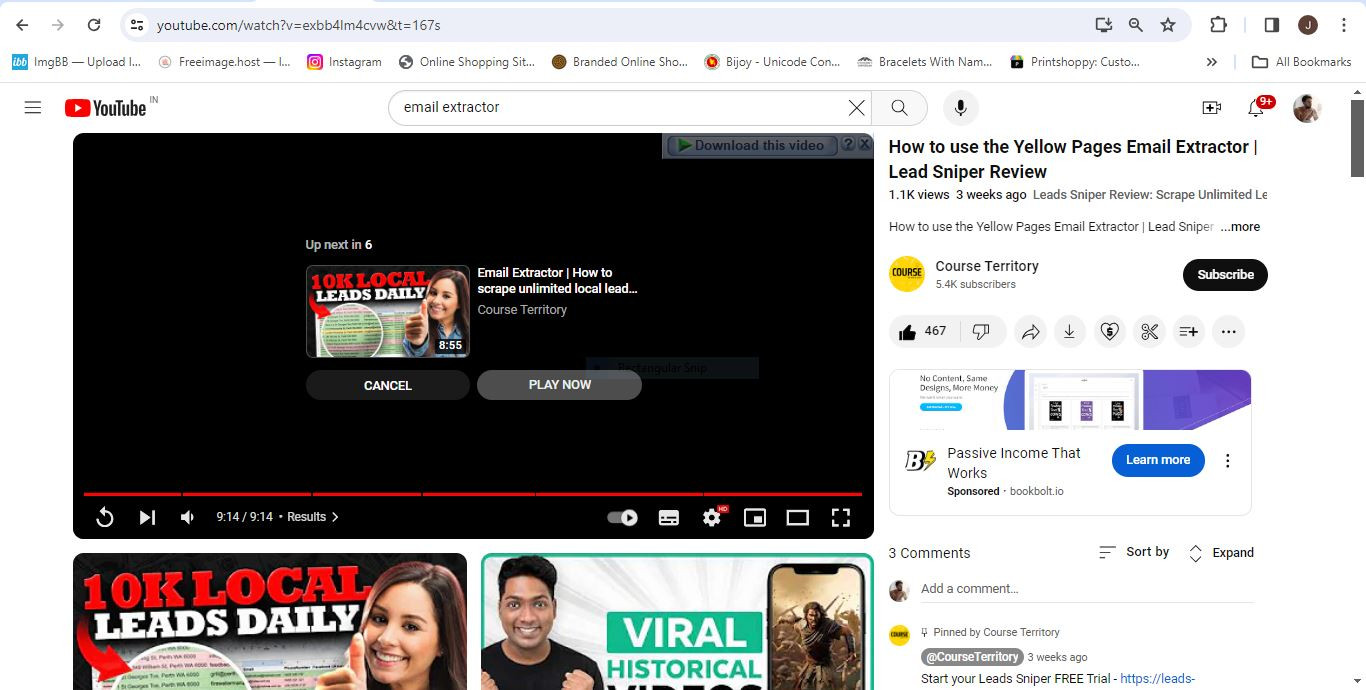Viewport: 1366px width, 690px height.
Task: Open the YouTube hamburger guide menu
Action: (x=33, y=107)
